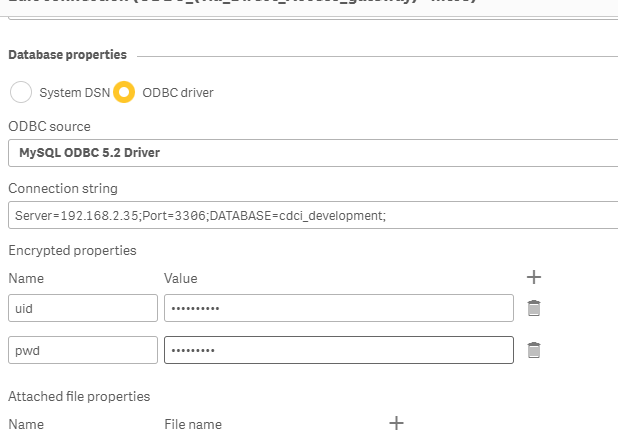The width and height of the screenshot is (618, 437).
Task: Add a new encrypted property row
Action: click(x=534, y=277)
